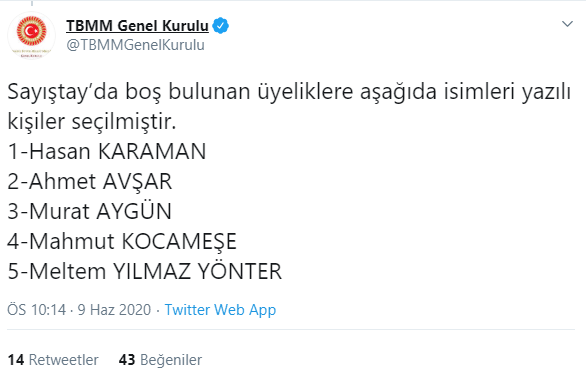
Task: Open the TBMM Genel Kurulu display name link
Action: click(x=137, y=26)
